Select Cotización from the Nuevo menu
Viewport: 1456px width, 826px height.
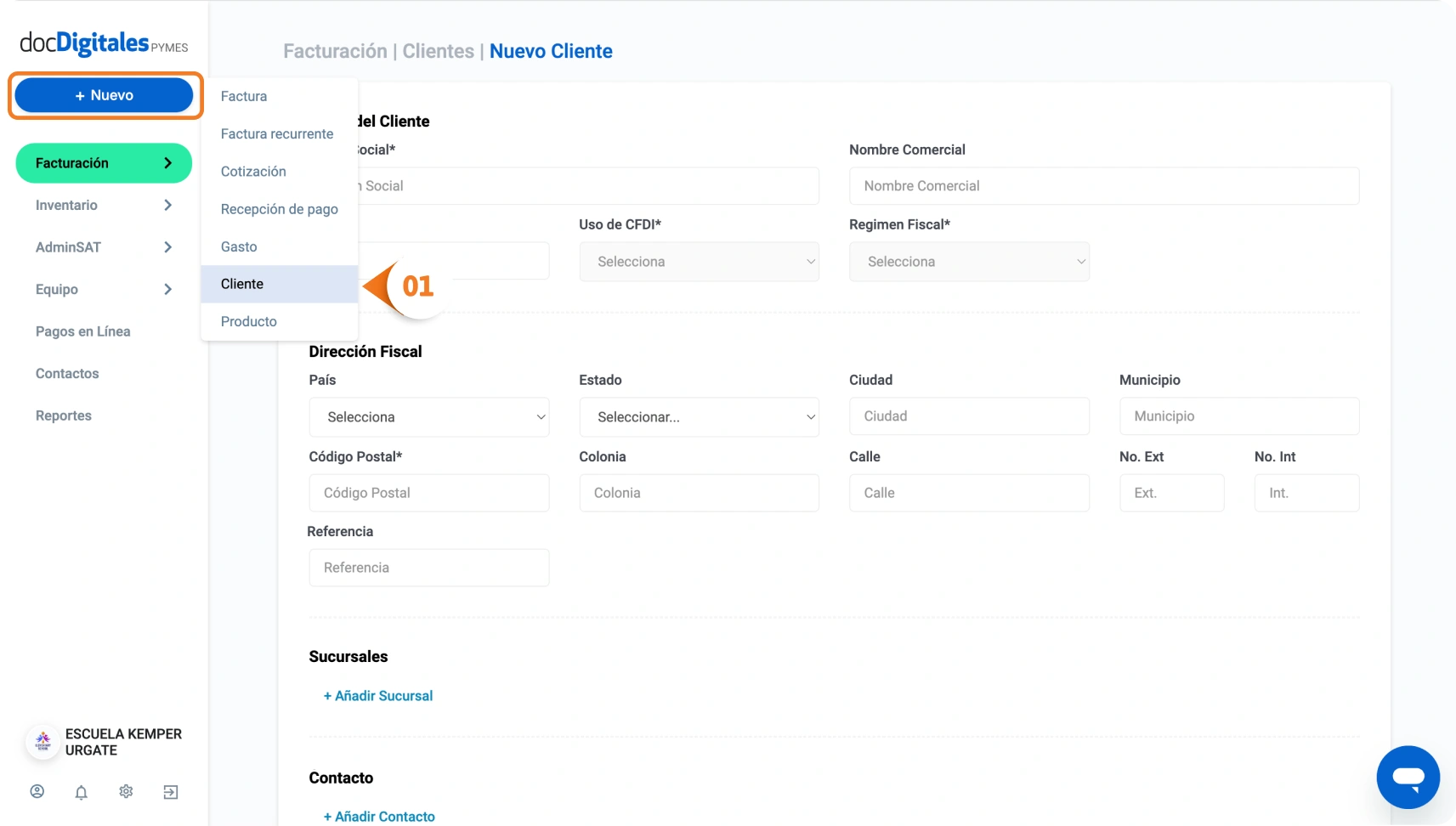pos(280,172)
